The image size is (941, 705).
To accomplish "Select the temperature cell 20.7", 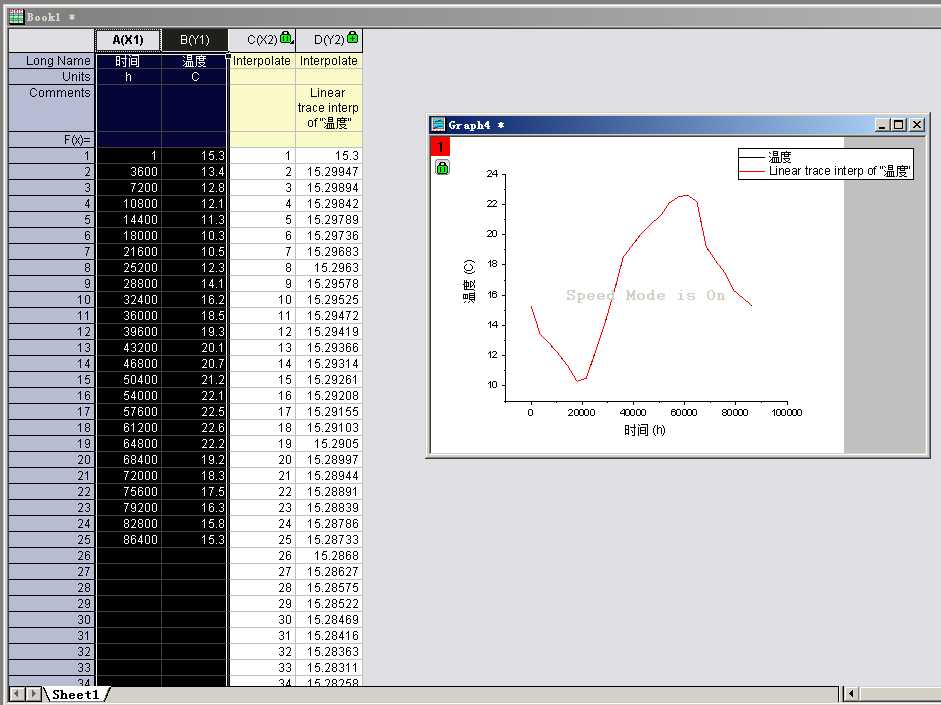I will coord(194,364).
